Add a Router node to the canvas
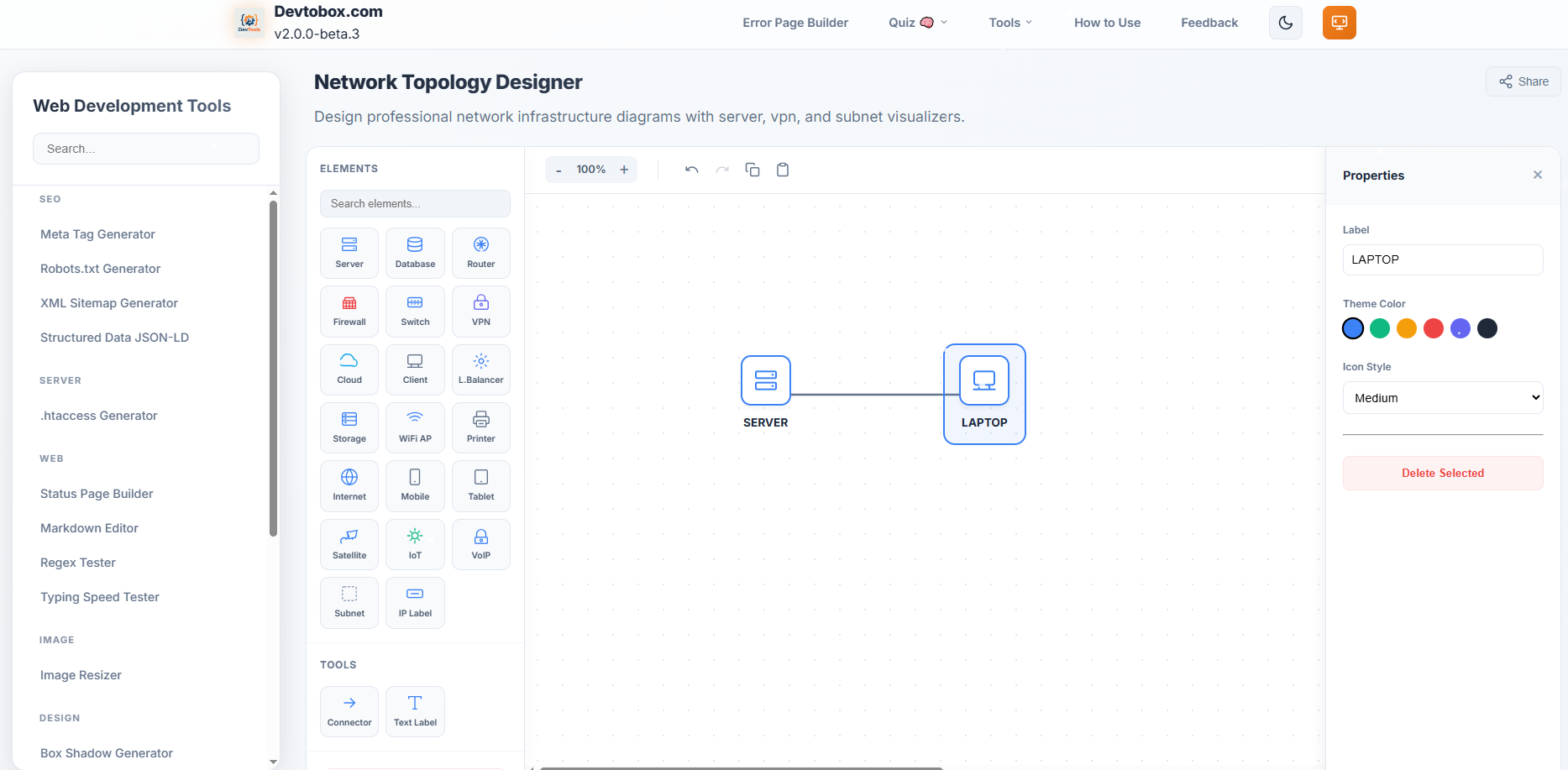Viewport: 1568px width, 770px height. click(x=480, y=252)
